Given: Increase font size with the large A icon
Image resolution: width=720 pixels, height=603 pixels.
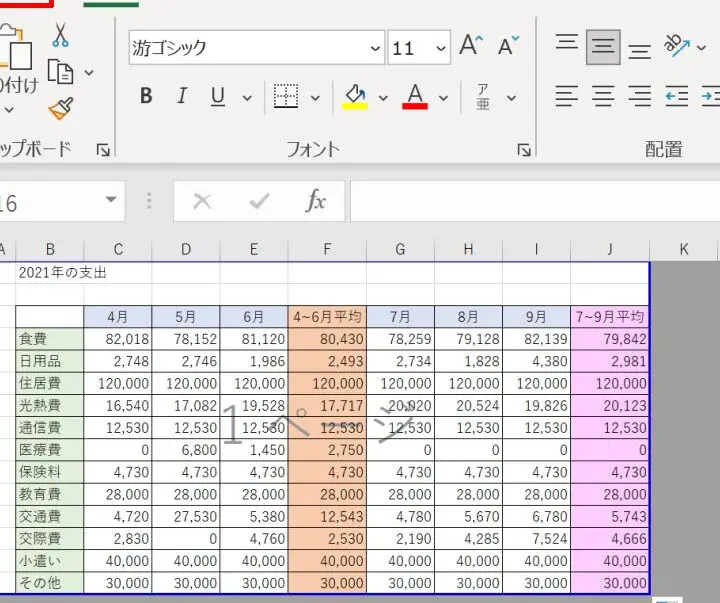Looking at the screenshot, I should click(x=470, y=46).
